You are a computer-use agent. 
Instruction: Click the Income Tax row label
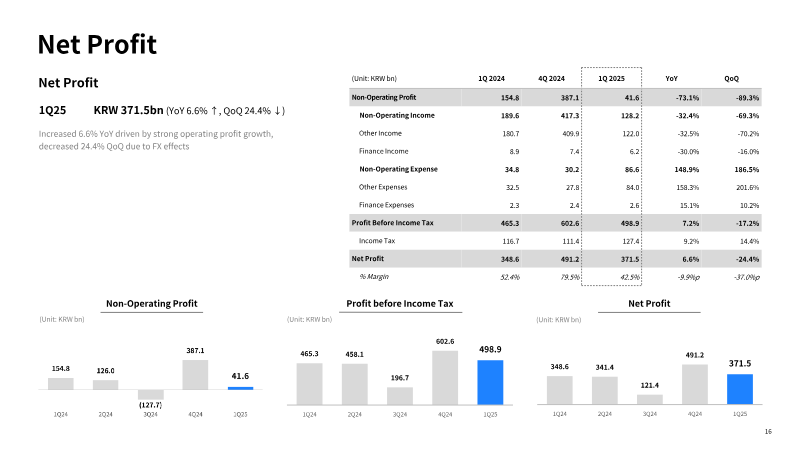tap(377, 241)
